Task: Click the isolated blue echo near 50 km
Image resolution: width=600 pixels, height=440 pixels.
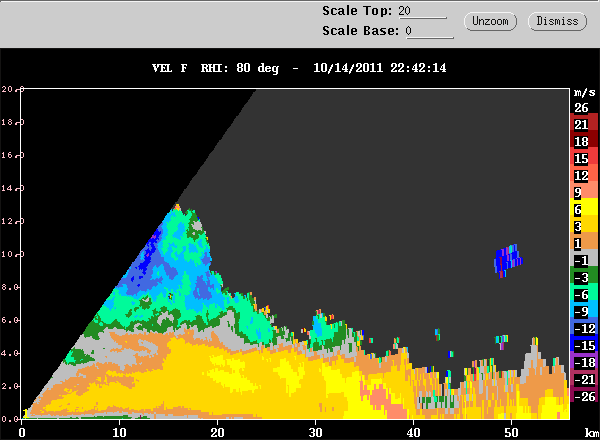Action: 508,261
